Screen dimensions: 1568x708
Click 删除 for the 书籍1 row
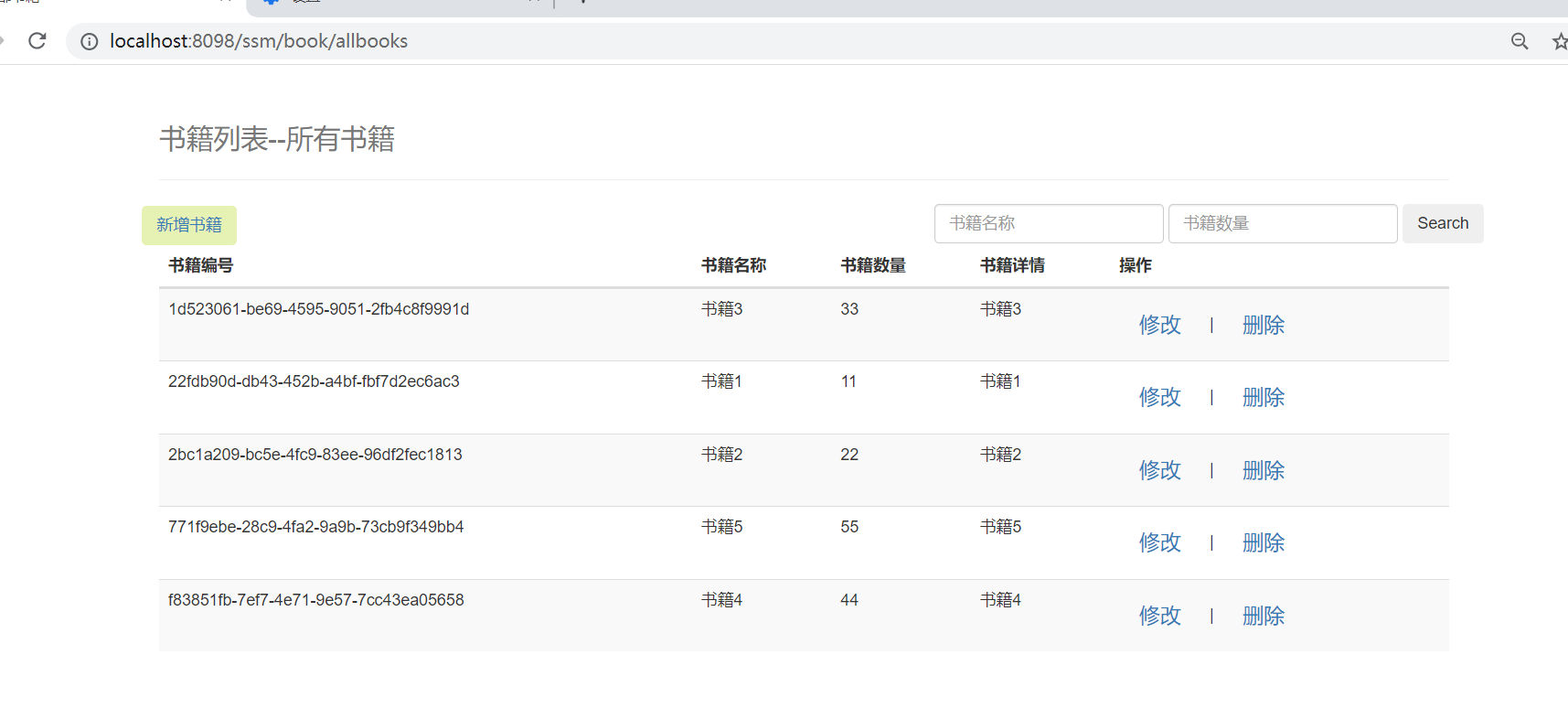point(1264,397)
